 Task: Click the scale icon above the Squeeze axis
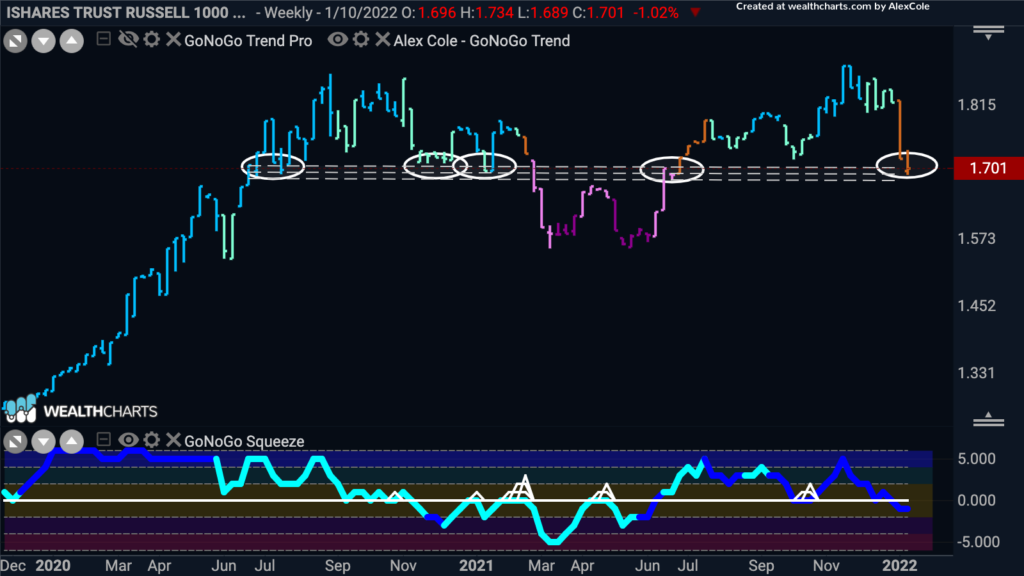point(989,419)
